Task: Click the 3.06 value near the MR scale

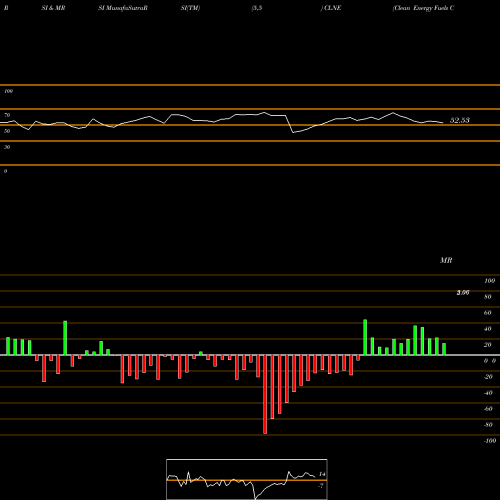Action: pos(463,293)
